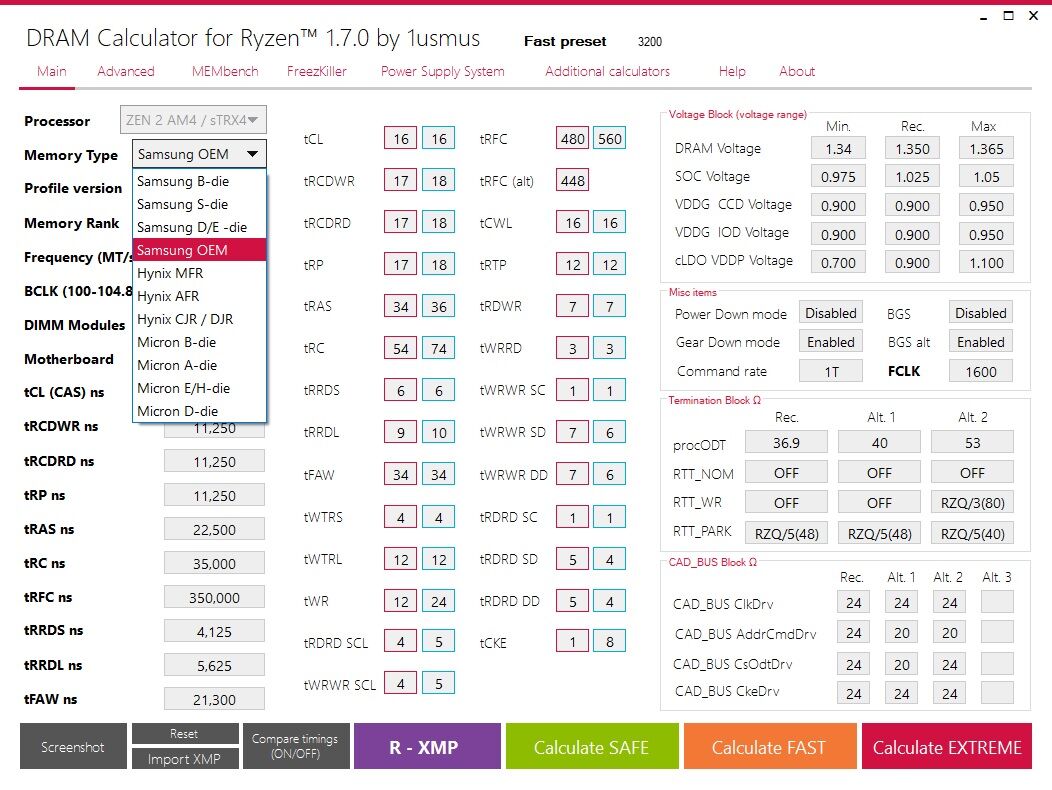Click the tFAW ns field 21,300
Viewport: 1052px width, 790px height.
pos(214,699)
